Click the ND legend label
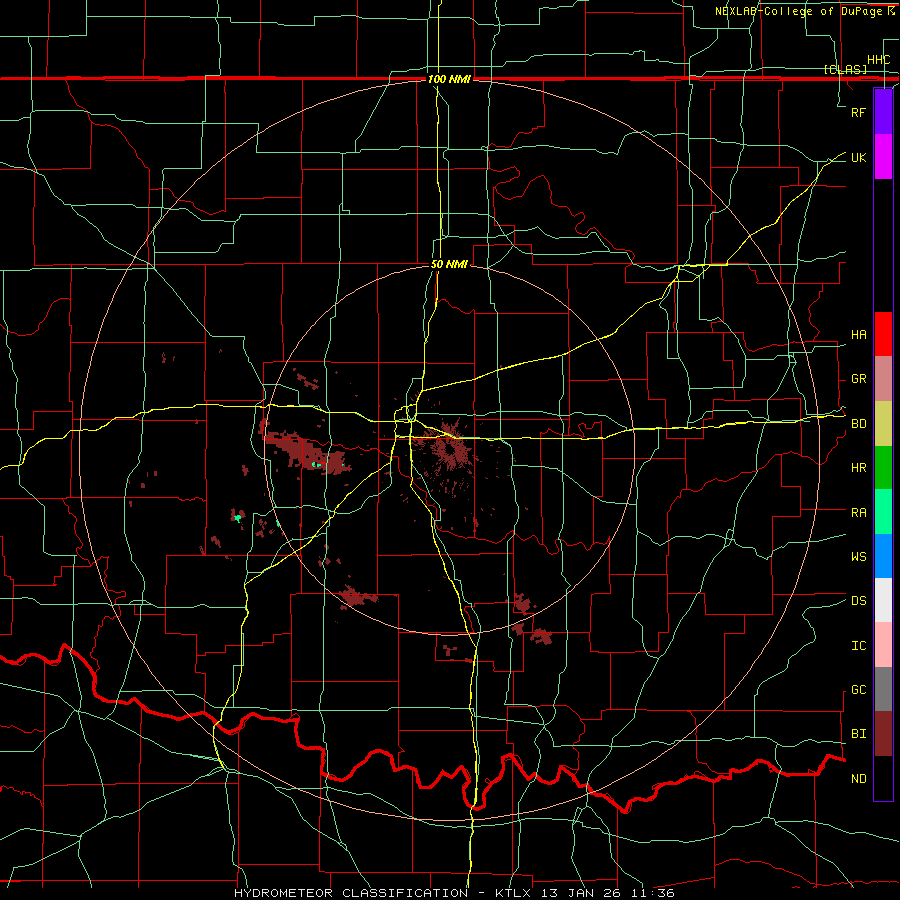 (x=858, y=779)
